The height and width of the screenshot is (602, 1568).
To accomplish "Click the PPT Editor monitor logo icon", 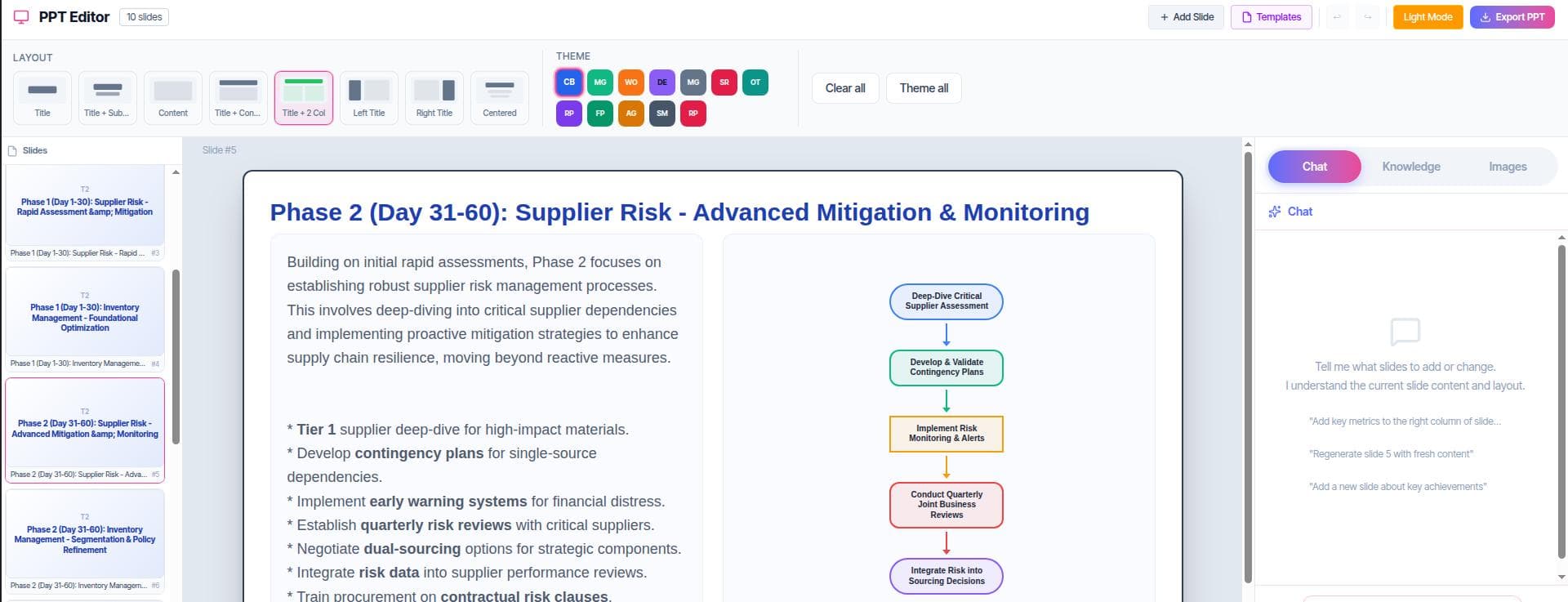I will (21, 17).
